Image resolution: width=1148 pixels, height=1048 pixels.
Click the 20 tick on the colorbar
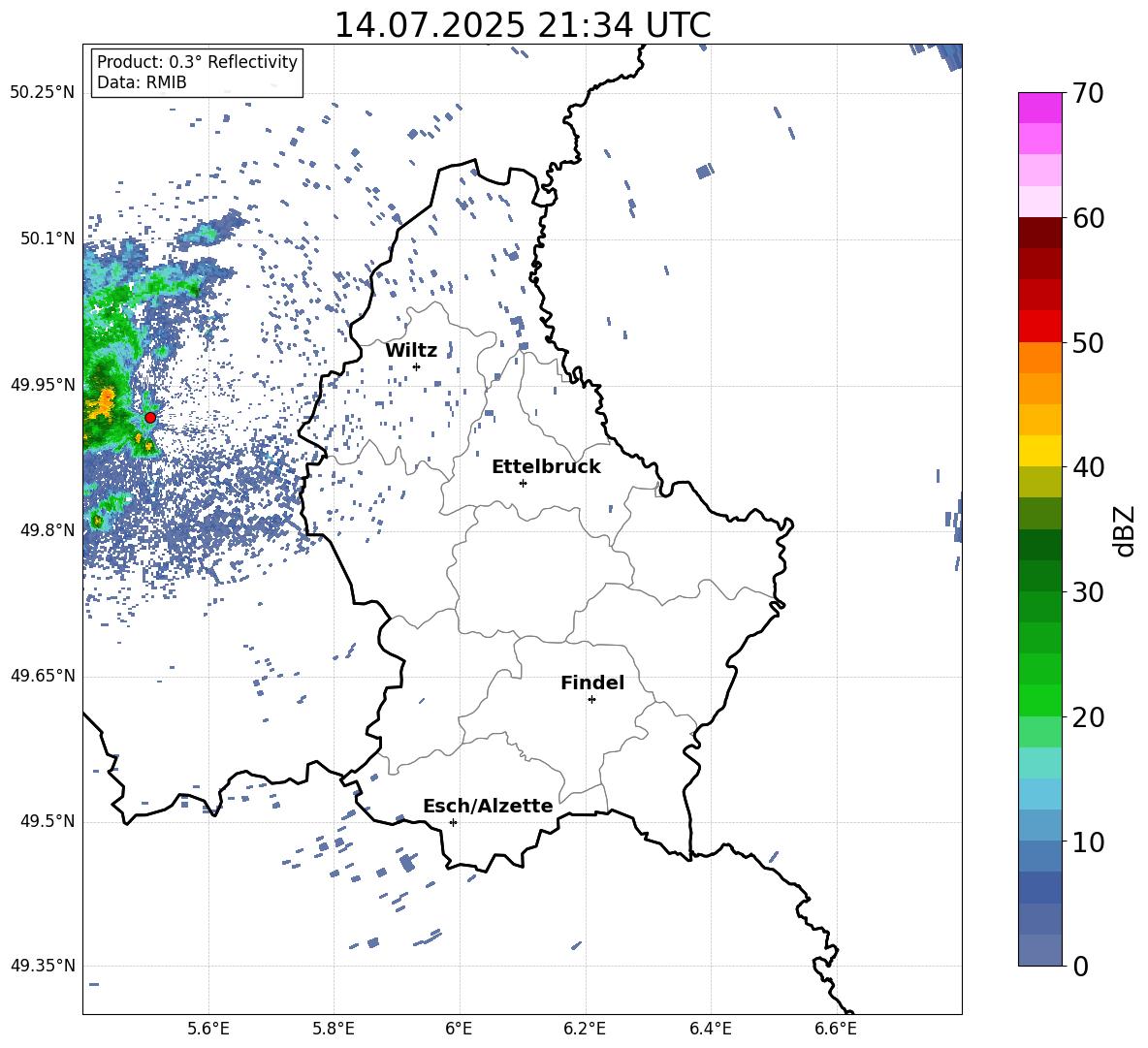pyautogui.click(x=1088, y=717)
